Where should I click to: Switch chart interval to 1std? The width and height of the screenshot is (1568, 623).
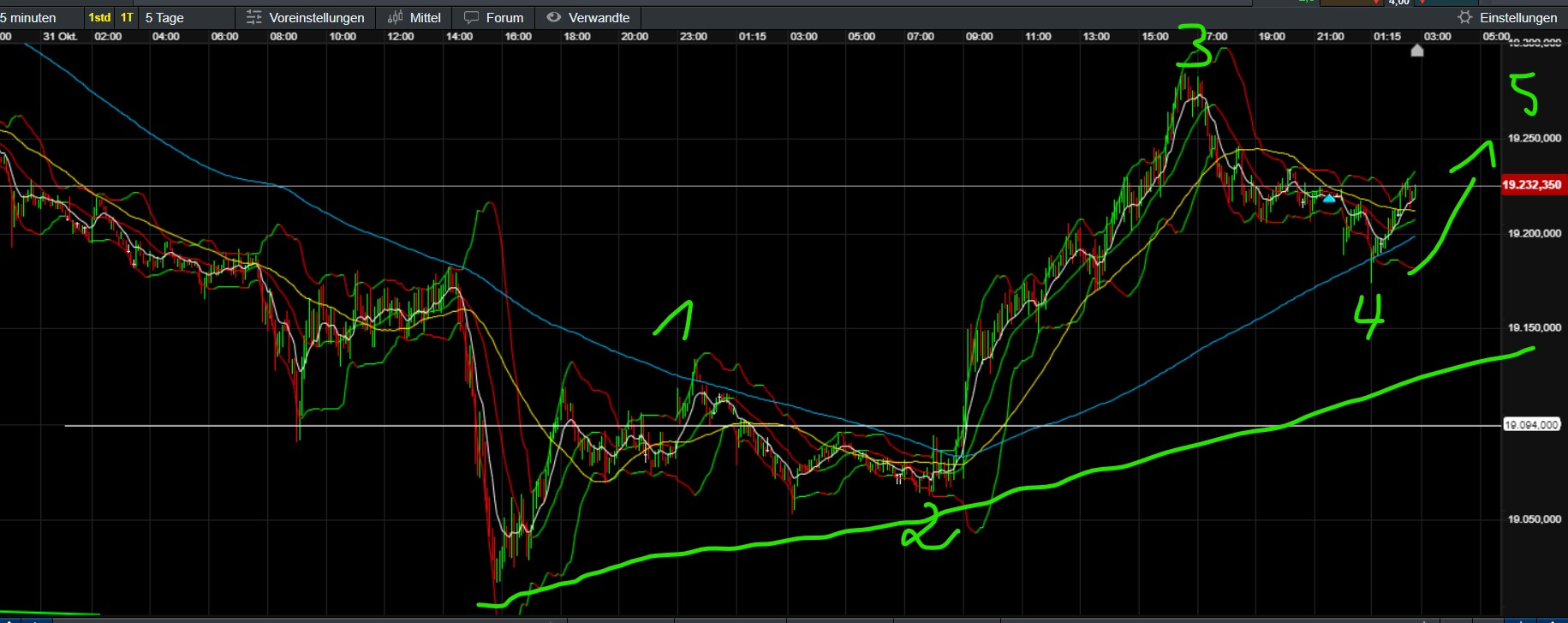click(99, 17)
